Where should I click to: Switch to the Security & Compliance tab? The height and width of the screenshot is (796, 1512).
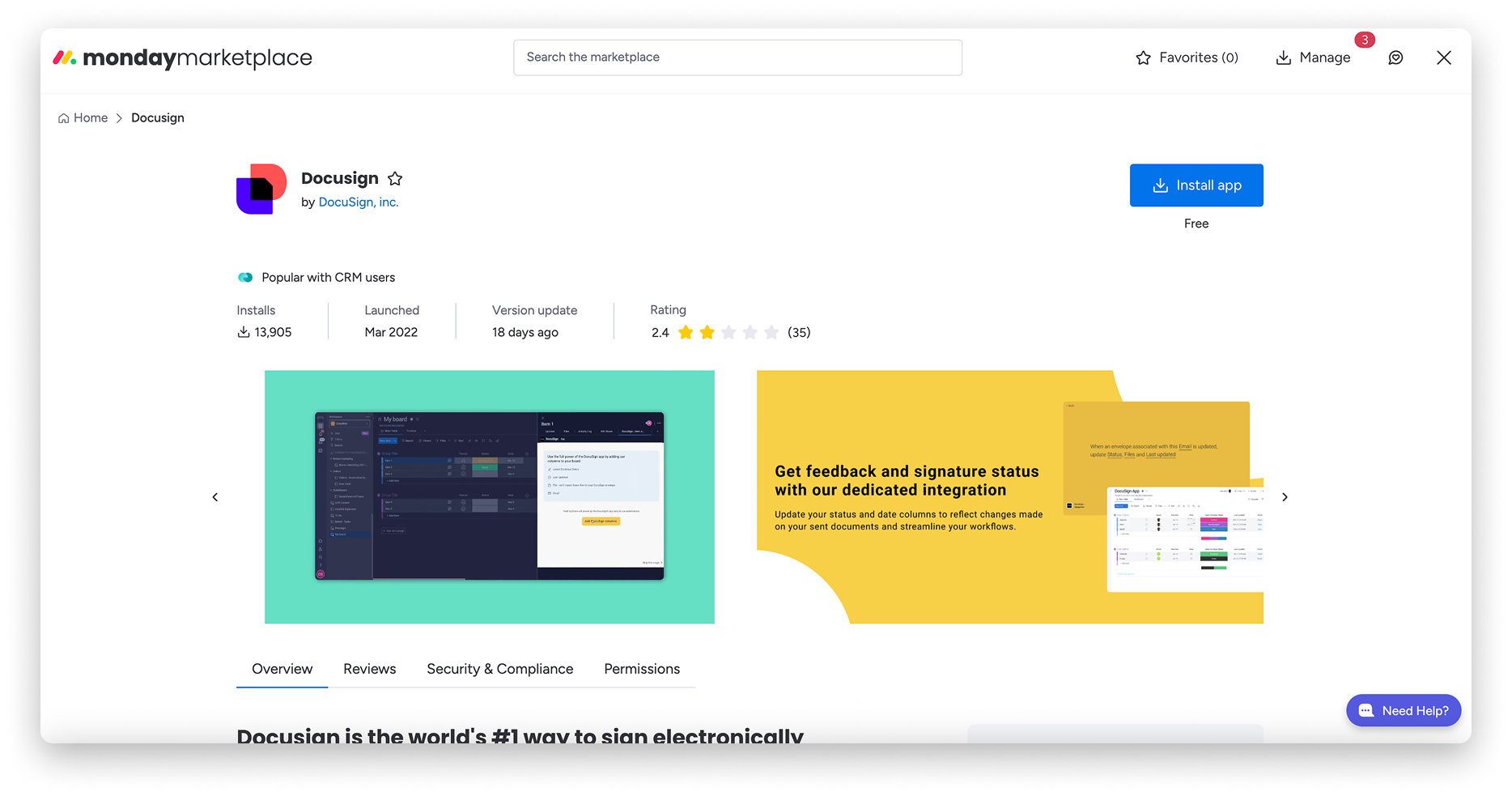(499, 669)
